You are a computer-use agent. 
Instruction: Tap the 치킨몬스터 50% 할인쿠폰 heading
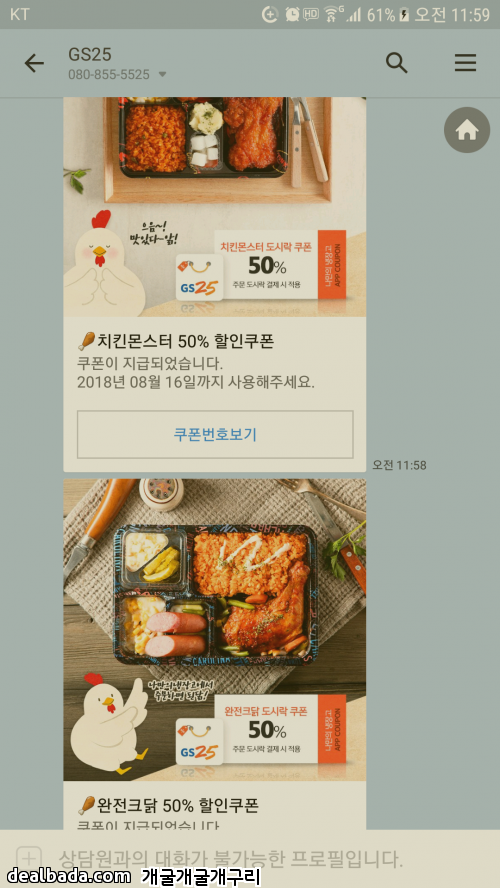pos(176,341)
